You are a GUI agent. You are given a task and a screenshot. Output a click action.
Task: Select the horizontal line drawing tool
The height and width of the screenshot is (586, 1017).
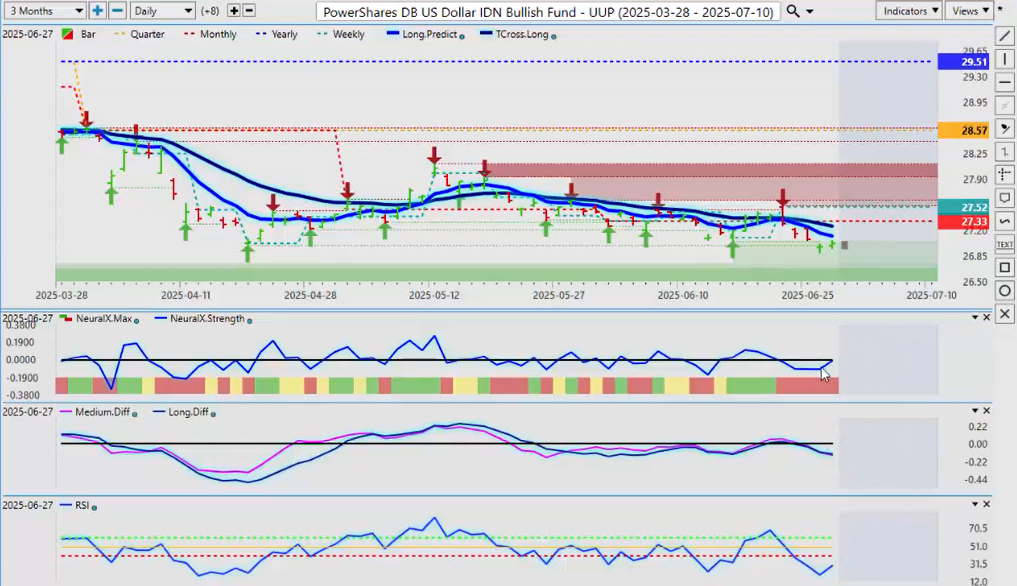1005,83
